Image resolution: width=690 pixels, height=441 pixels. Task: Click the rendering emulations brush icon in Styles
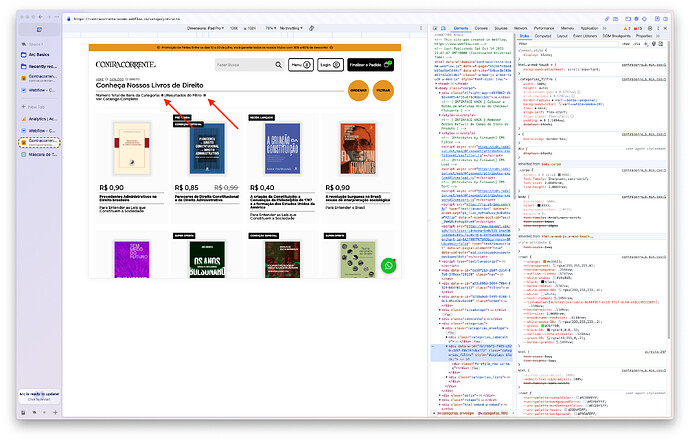pos(654,44)
